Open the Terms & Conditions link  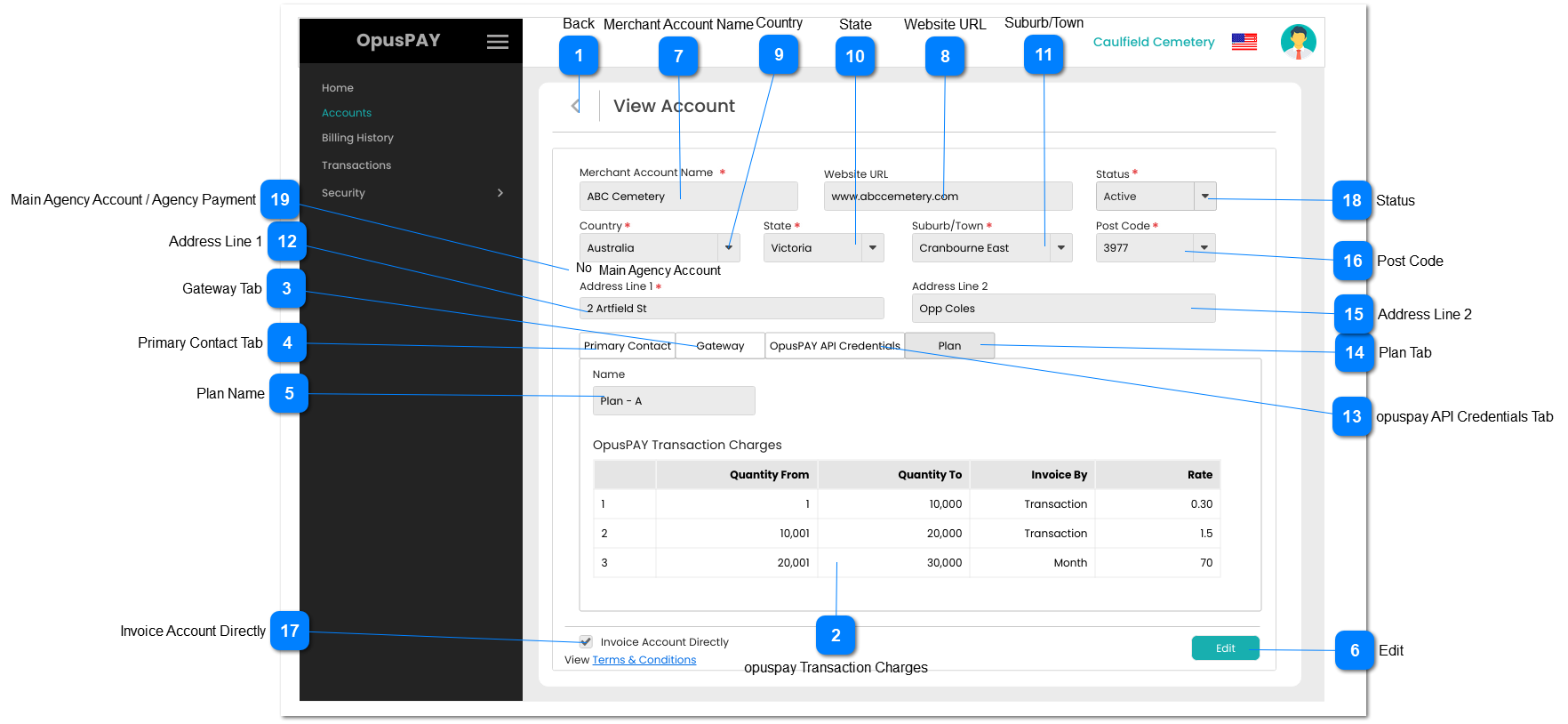click(x=644, y=660)
